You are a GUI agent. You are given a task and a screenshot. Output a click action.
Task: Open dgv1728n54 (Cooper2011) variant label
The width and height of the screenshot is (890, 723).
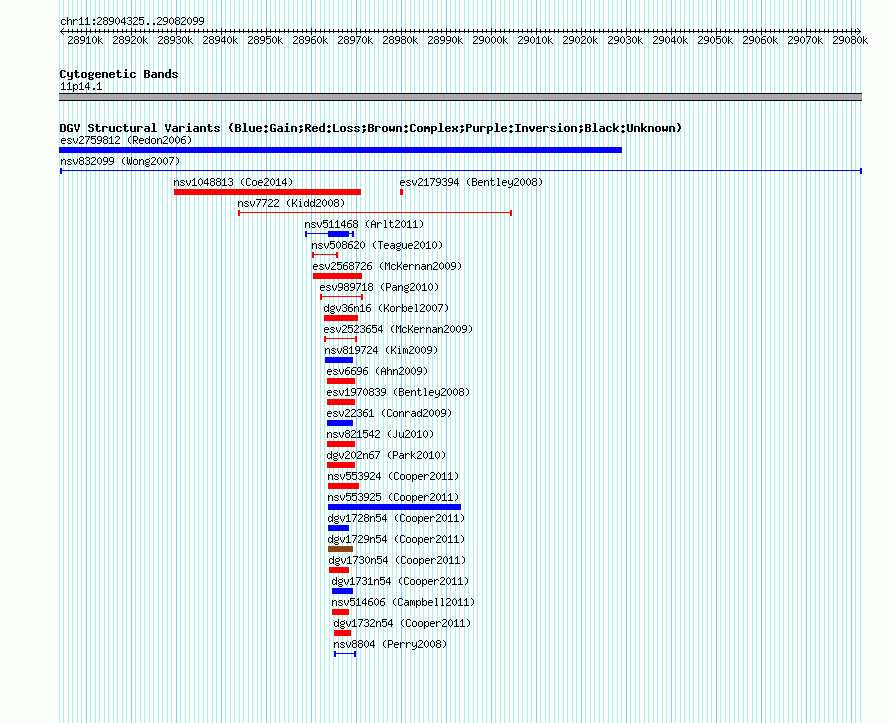click(396, 518)
